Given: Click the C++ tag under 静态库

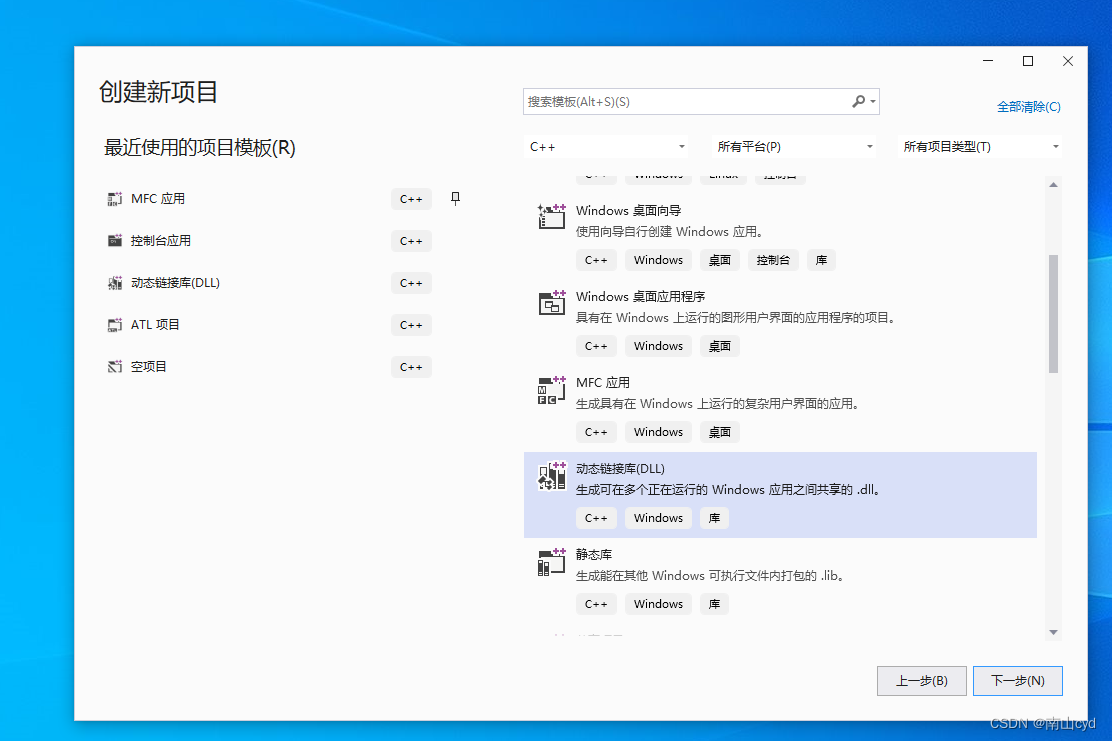Looking at the screenshot, I should 596,604.
